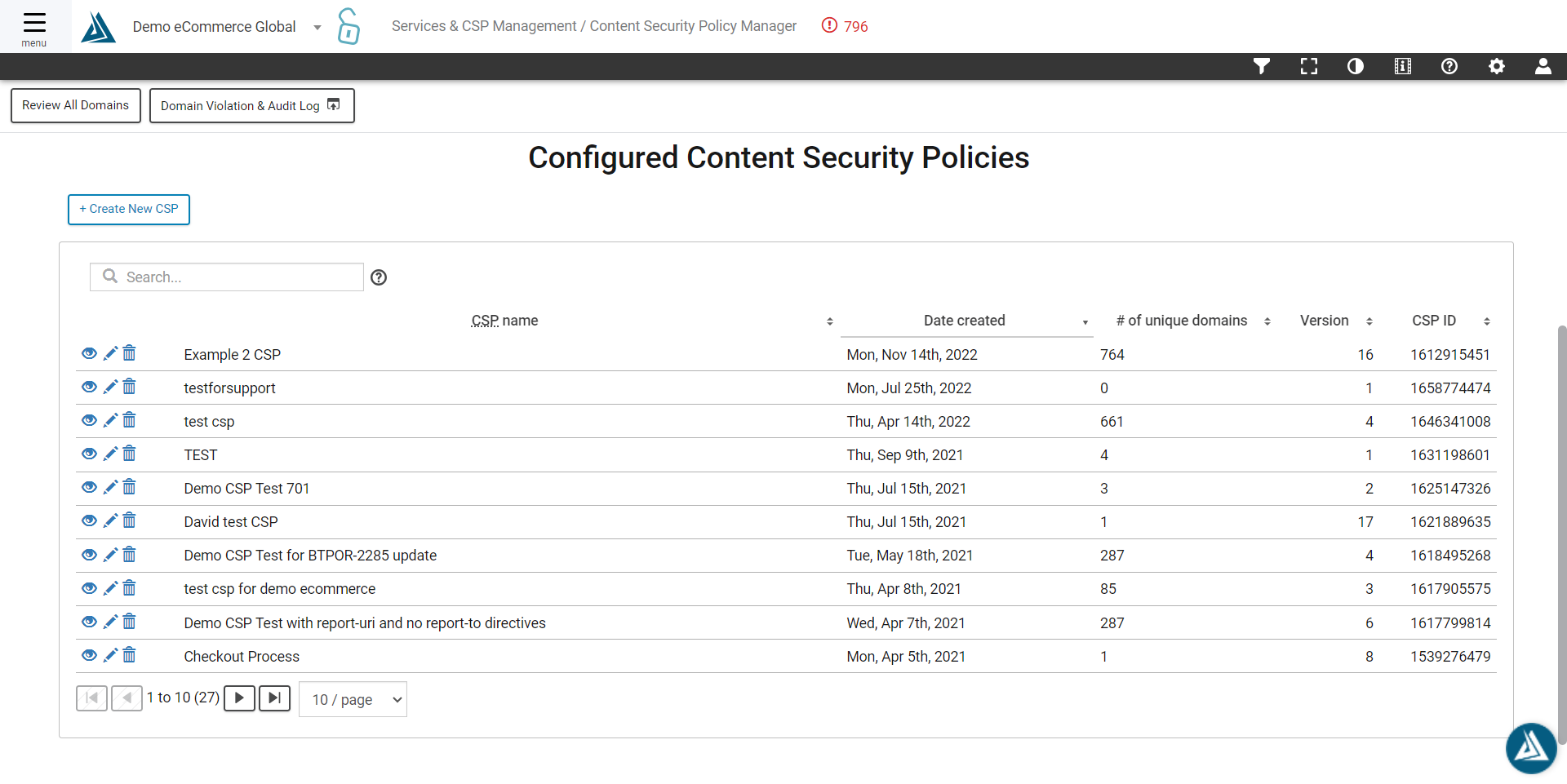The height and width of the screenshot is (784, 1567).
Task: Open the 10 / page dropdown
Action: (x=353, y=699)
